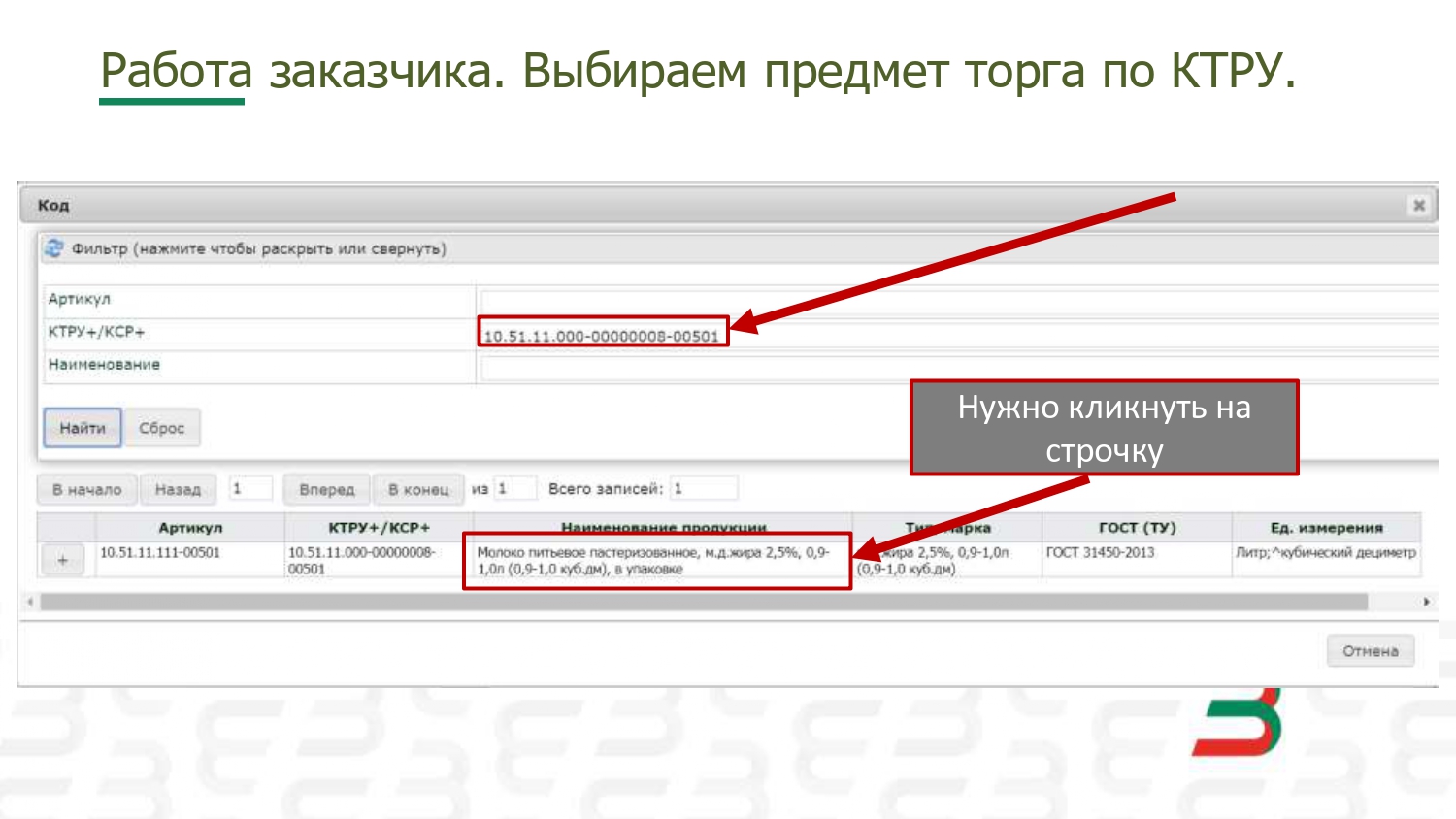Viewport: 1456px width, 819px height.
Task: Click the current page number field
Action: point(249,488)
